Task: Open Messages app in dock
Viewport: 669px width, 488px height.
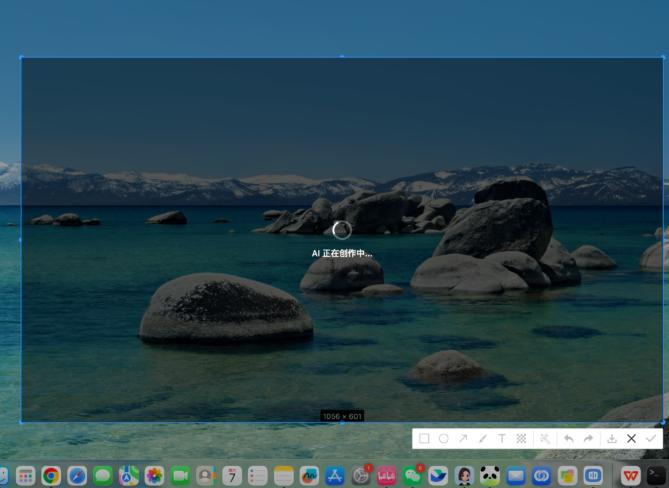Action: coord(103,476)
